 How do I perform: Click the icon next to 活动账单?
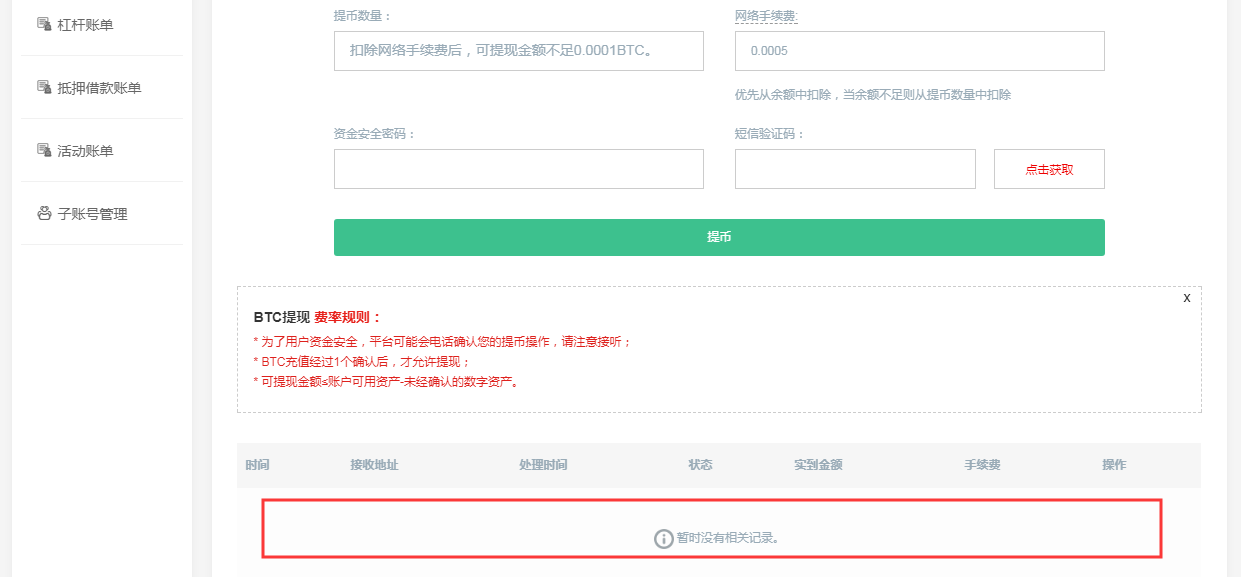coord(44,150)
